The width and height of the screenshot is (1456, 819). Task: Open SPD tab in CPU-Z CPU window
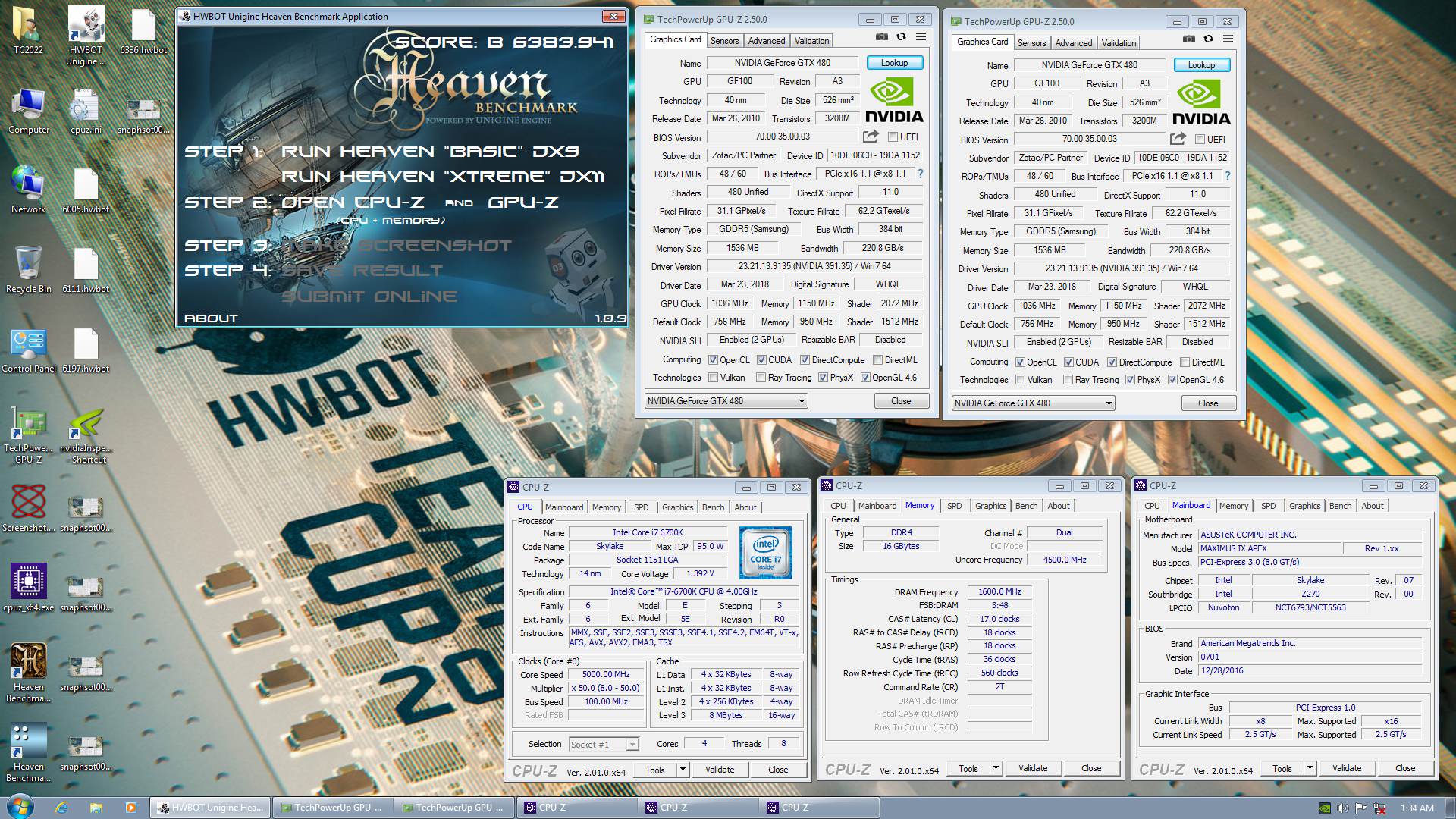(x=642, y=507)
